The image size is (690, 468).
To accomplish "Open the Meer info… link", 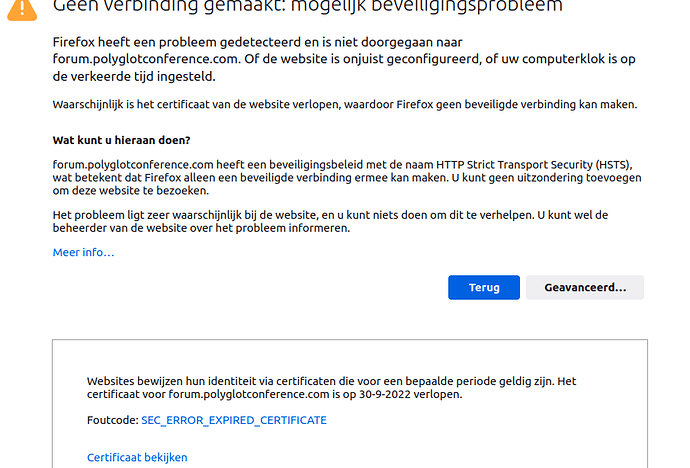I will (x=83, y=252).
